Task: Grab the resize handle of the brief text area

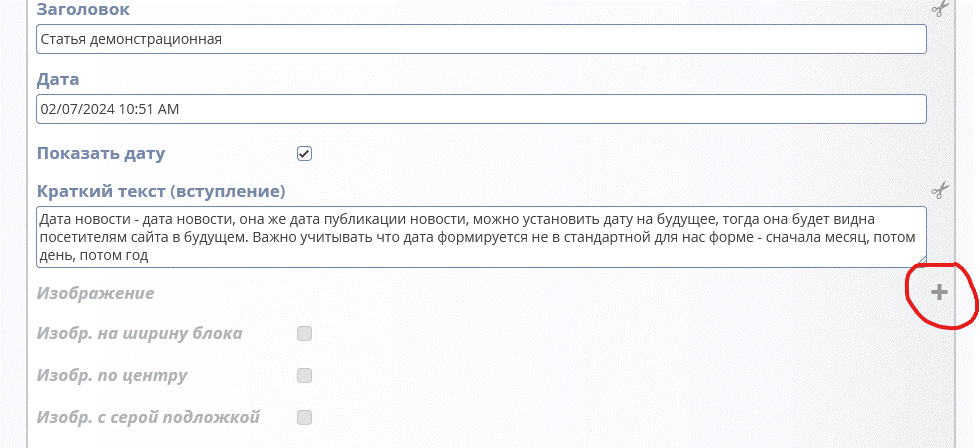Action: [921, 262]
